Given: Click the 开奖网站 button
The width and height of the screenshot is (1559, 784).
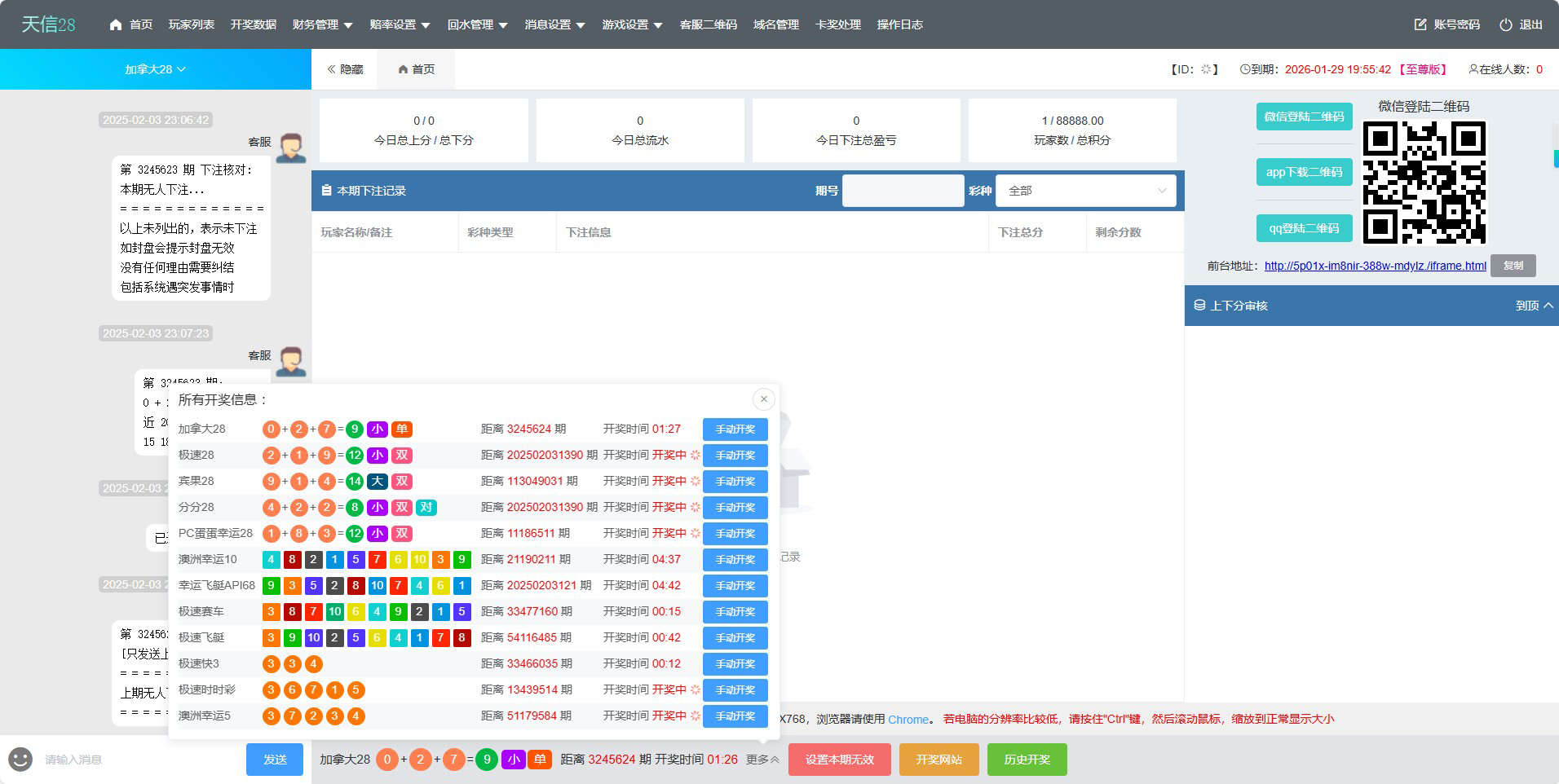Looking at the screenshot, I should (x=938, y=760).
